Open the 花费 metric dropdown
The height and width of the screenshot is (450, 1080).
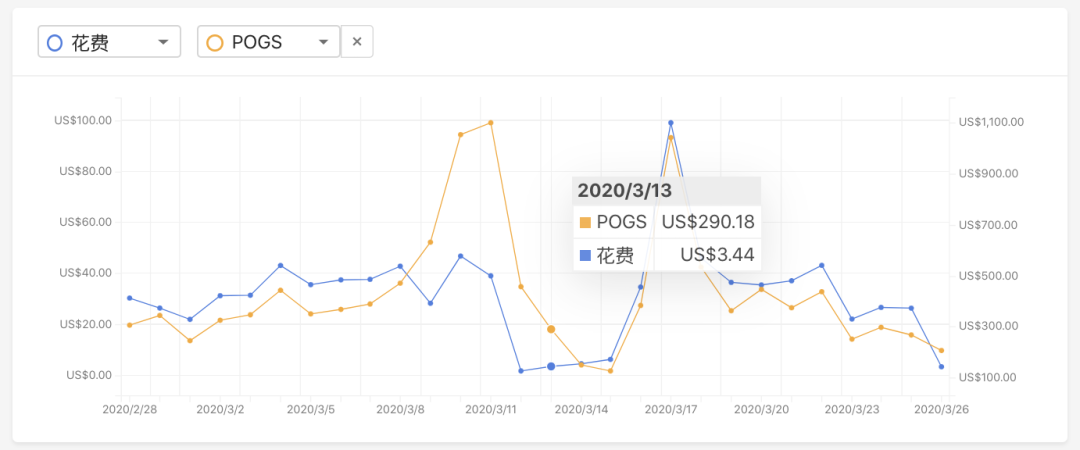point(109,42)
